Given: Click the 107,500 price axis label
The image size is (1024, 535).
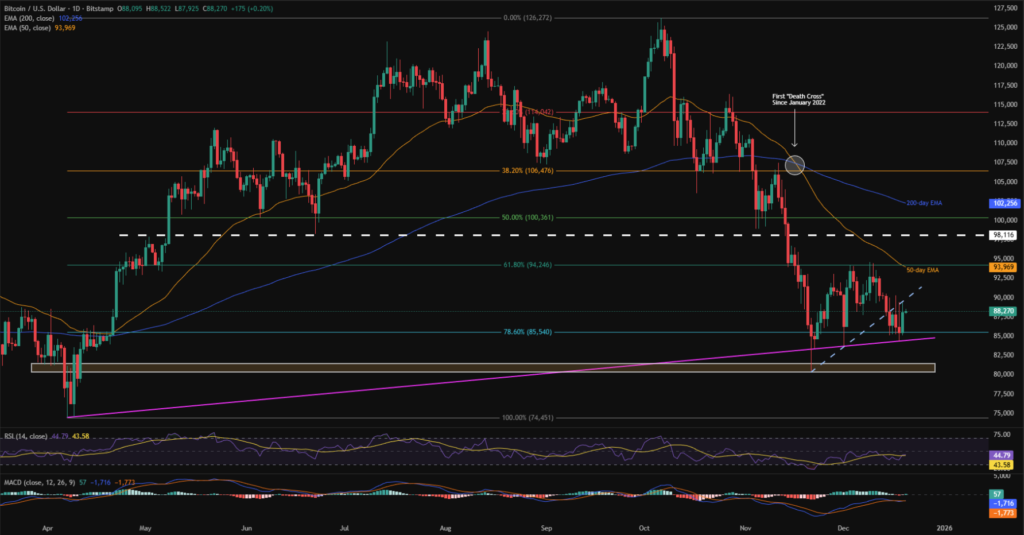Looking at the screenshot, I should point(1005,162).
